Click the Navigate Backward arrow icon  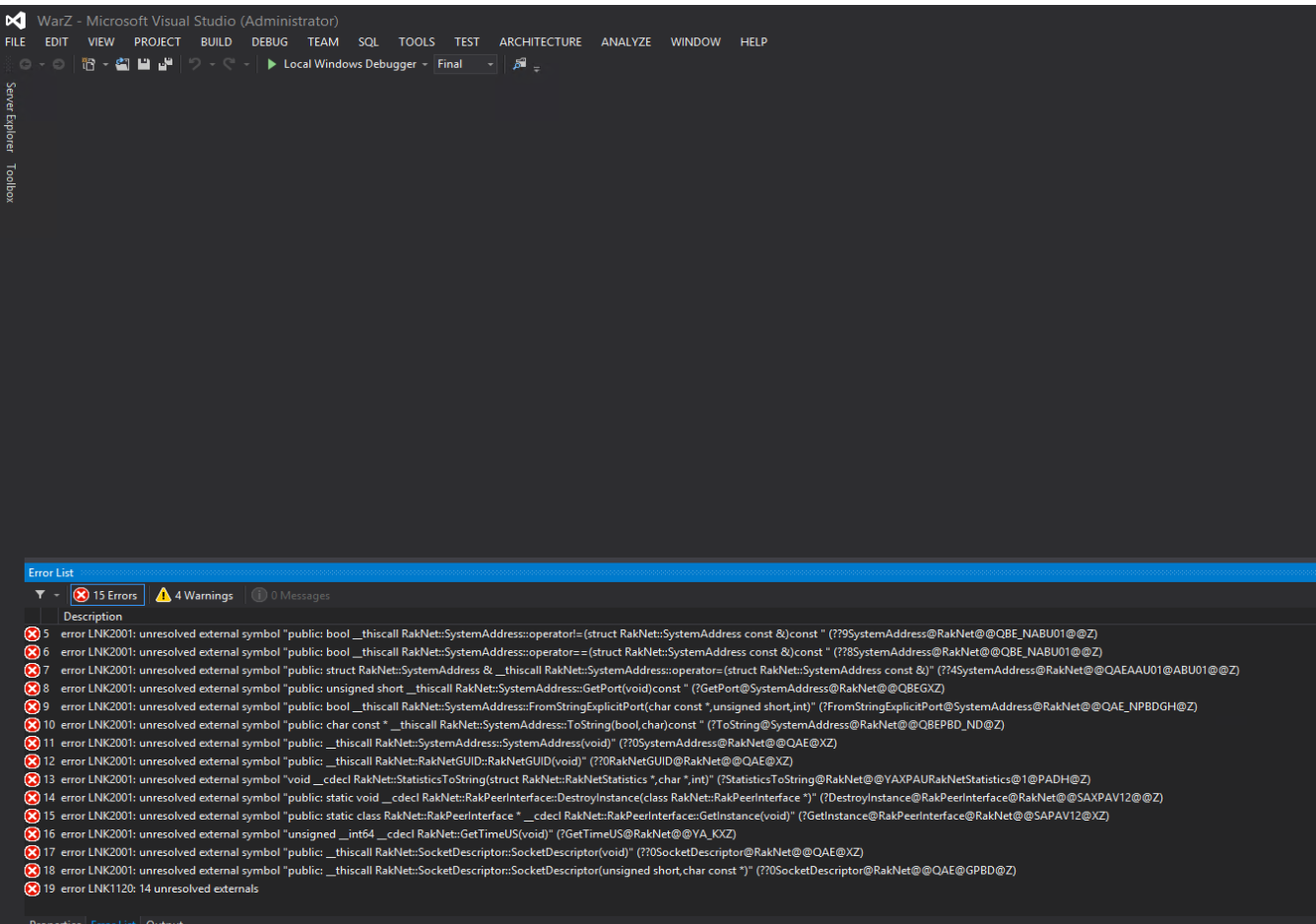26,64
